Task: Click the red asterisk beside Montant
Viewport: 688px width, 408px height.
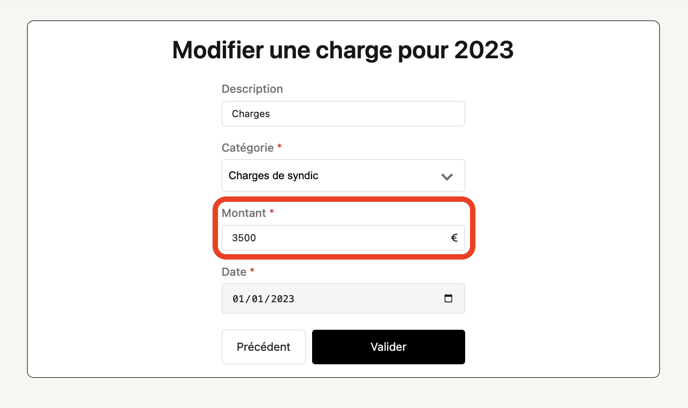Action: pos(271,212)
